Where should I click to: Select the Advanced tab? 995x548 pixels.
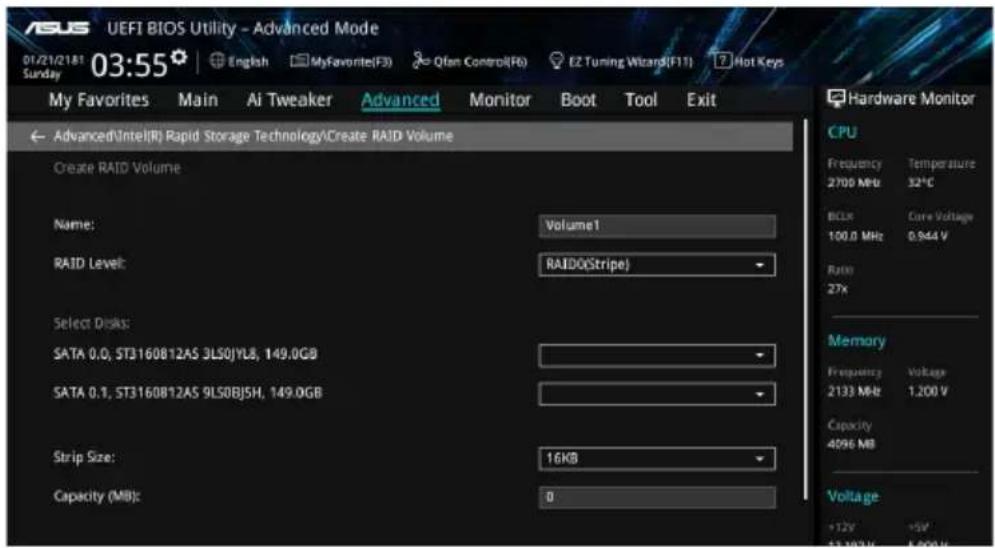pyautogui.click(x=400, y=100)
